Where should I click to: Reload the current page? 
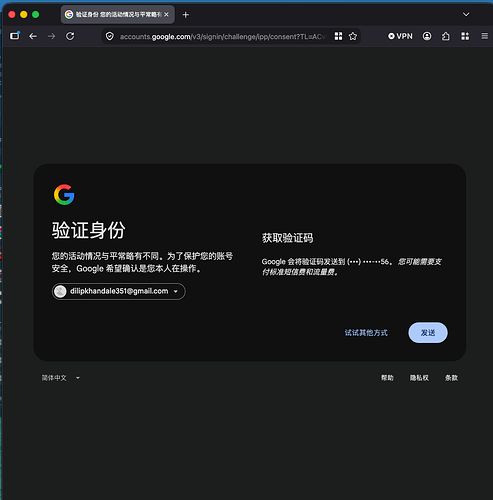[70, 36]
